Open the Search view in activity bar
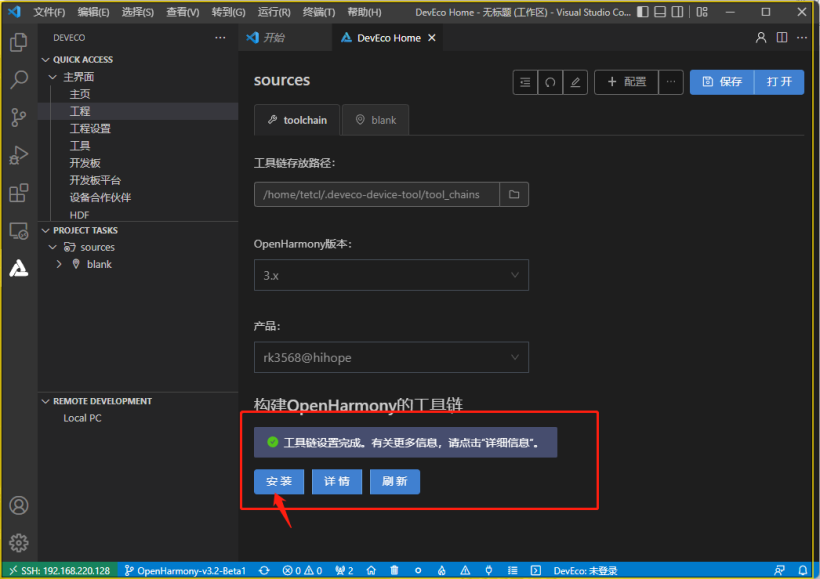The width and height of the screenshot is (820, 579). [18, 80]
